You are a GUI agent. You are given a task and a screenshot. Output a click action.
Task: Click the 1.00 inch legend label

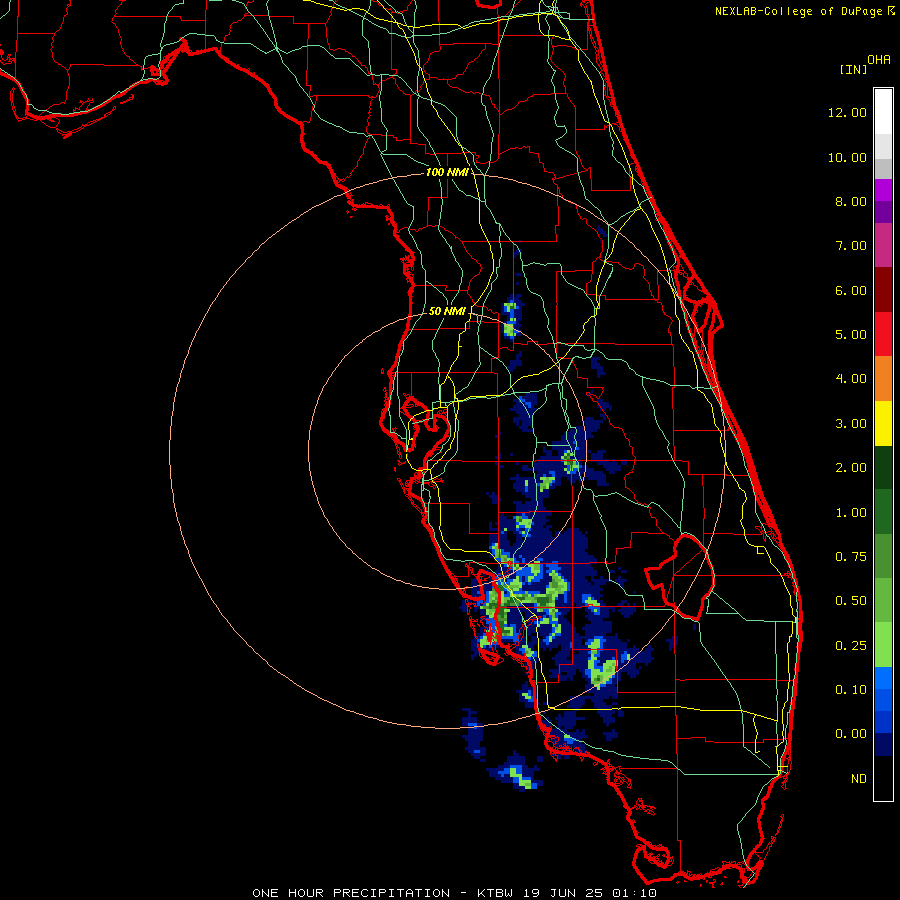tap(850, 513)
